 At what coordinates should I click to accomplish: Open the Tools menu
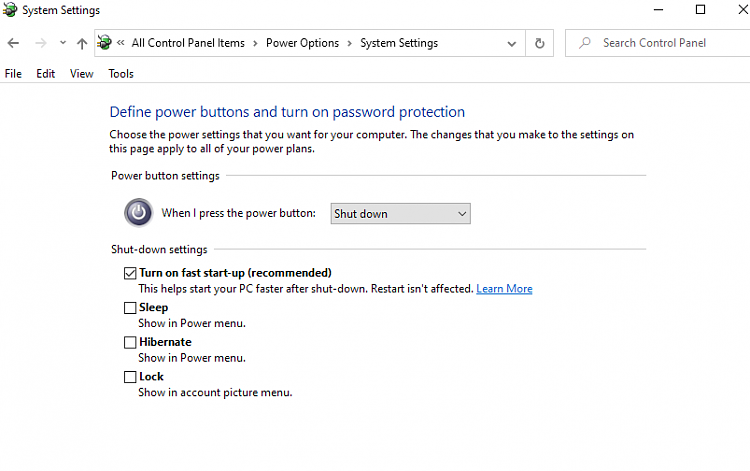click(x=121, y=74)
